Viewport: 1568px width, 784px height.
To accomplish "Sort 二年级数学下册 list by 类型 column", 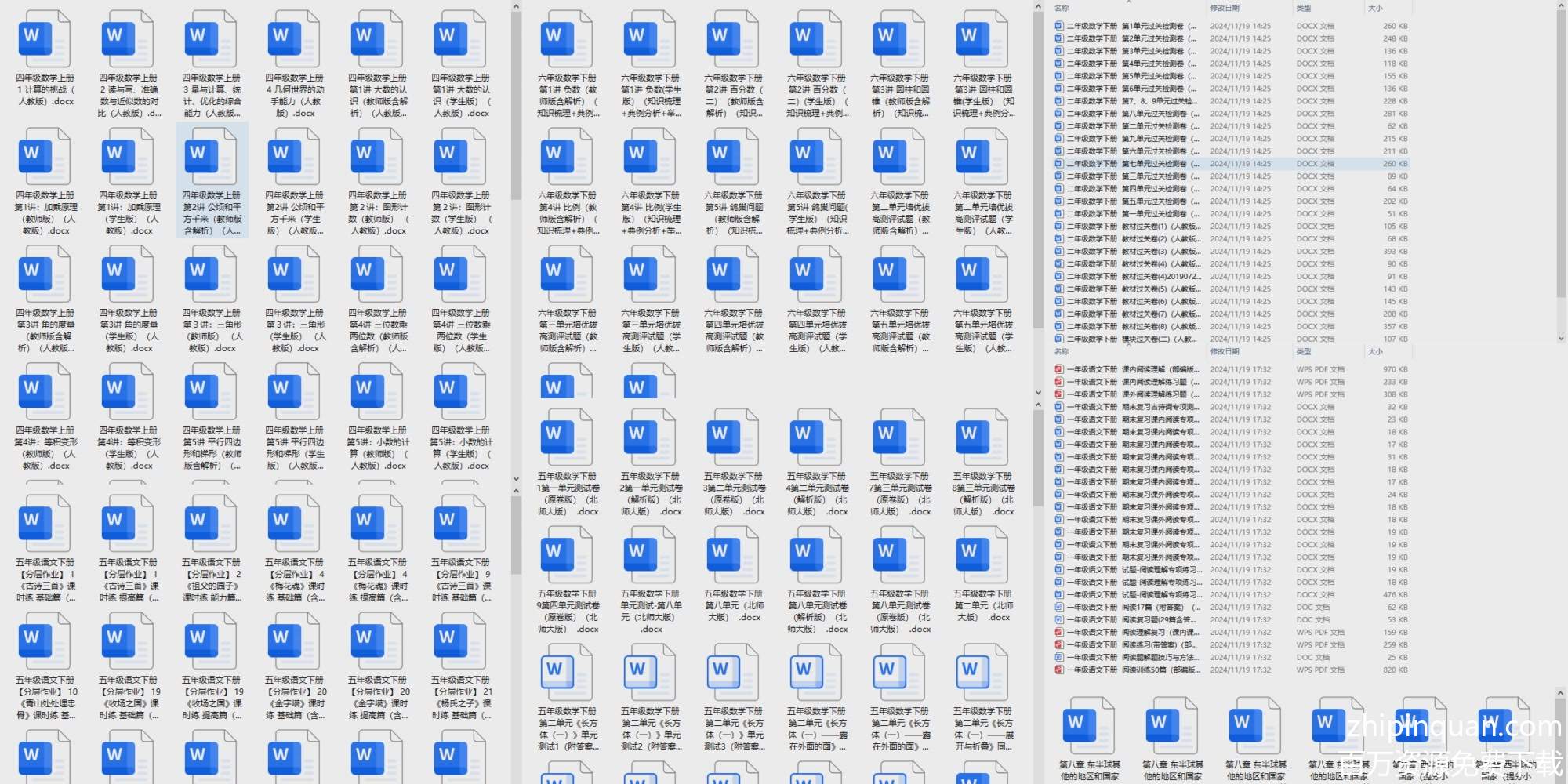I will [1304, 8].
